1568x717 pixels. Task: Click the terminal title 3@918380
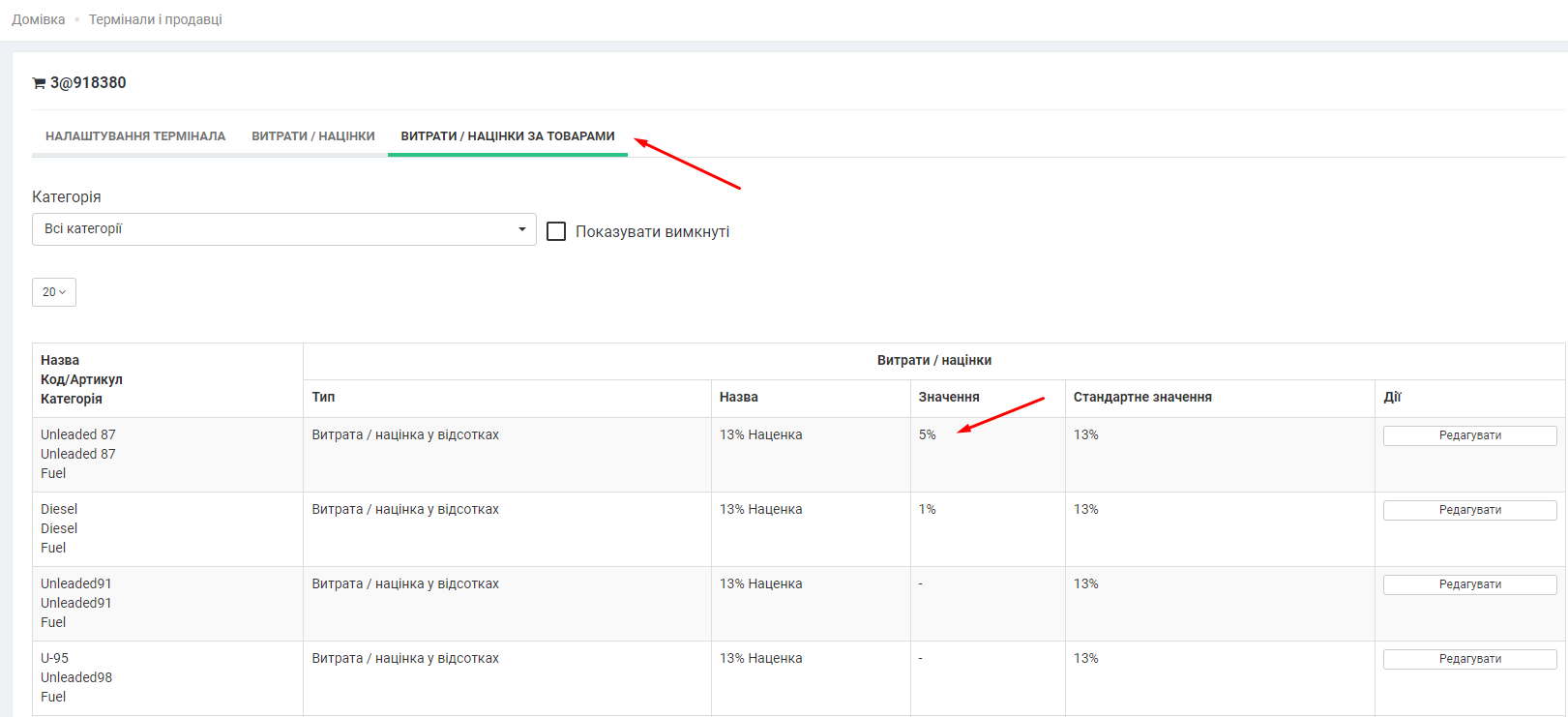pos(88,83)
